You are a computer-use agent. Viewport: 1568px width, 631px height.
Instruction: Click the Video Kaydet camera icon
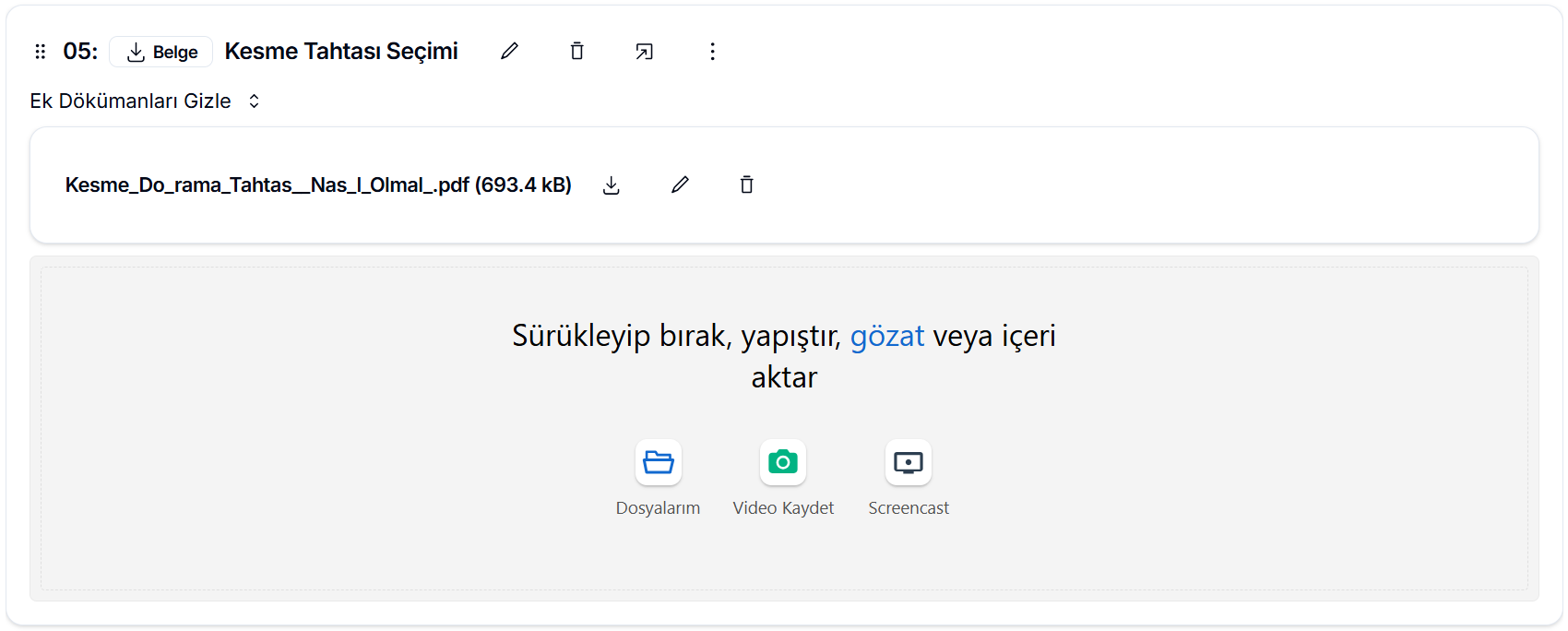pos(783,462)
